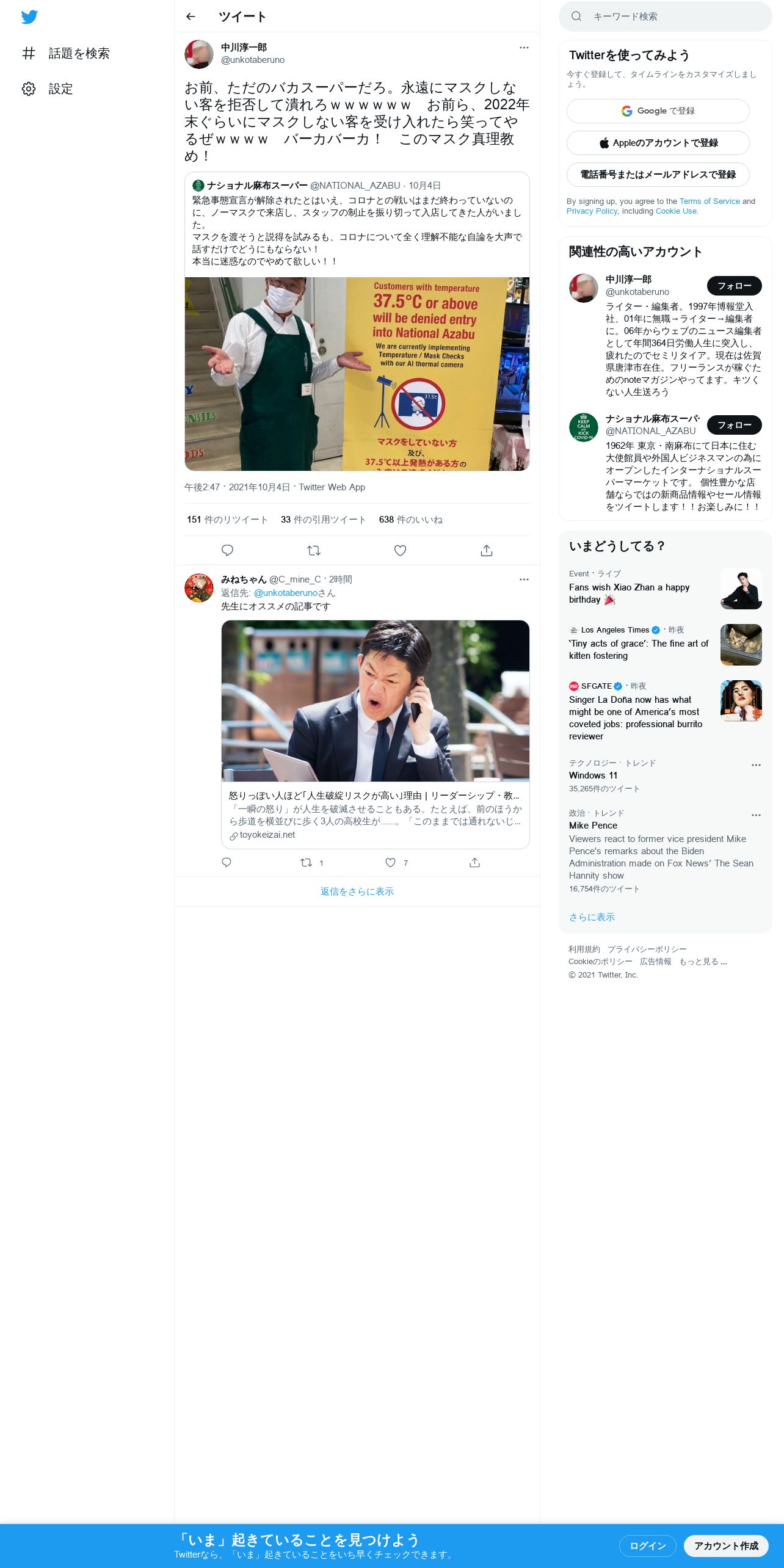Open みねちゃん @C_mine_C name link
The height and width of the screenshot is (1568, 784).
tap(270, 579)
